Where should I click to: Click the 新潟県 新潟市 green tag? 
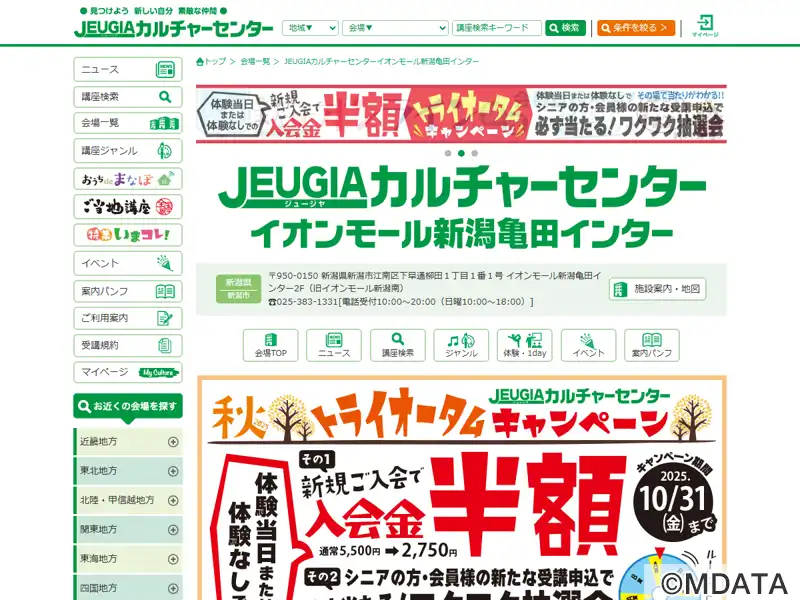238,289
